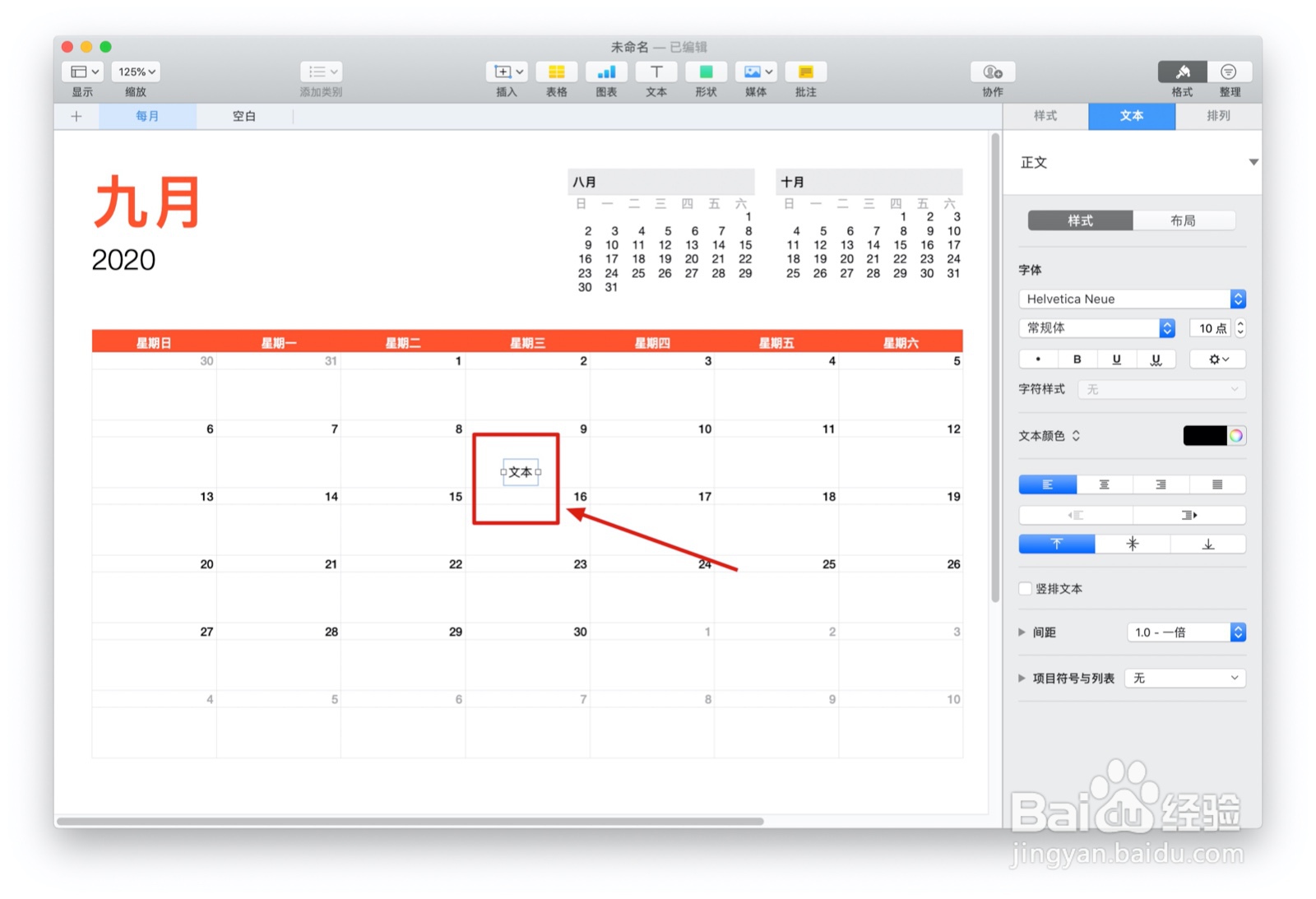Click the Shape (形状) toolbar icon
1316x899 pixels.
(x=707, y=72)
